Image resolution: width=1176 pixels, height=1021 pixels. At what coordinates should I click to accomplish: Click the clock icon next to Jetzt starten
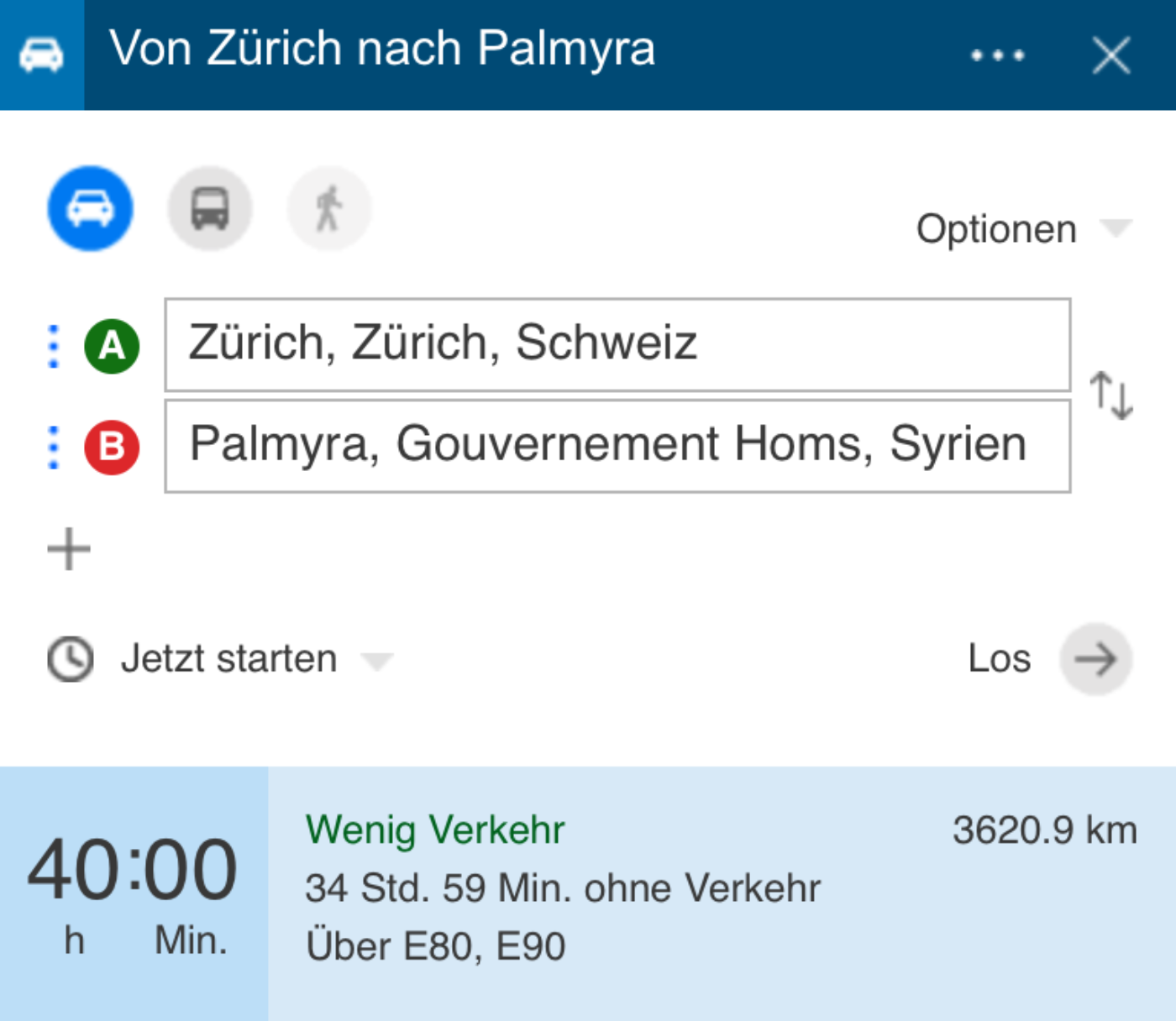point(70,658)
